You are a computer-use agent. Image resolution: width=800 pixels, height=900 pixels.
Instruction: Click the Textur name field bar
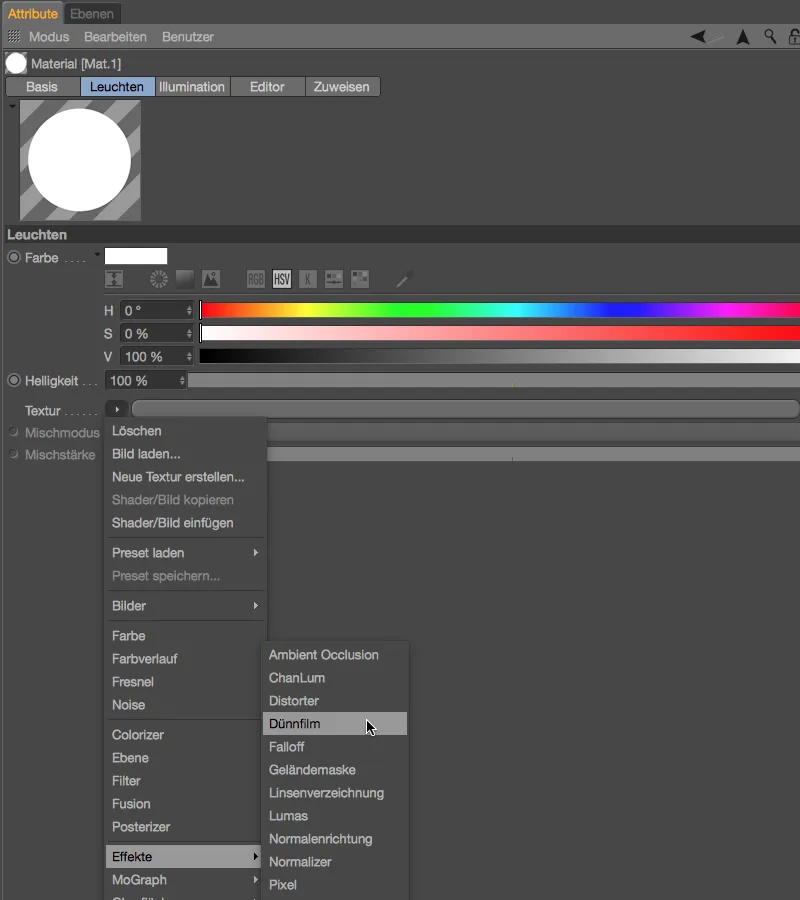click(x=465, y=409)
